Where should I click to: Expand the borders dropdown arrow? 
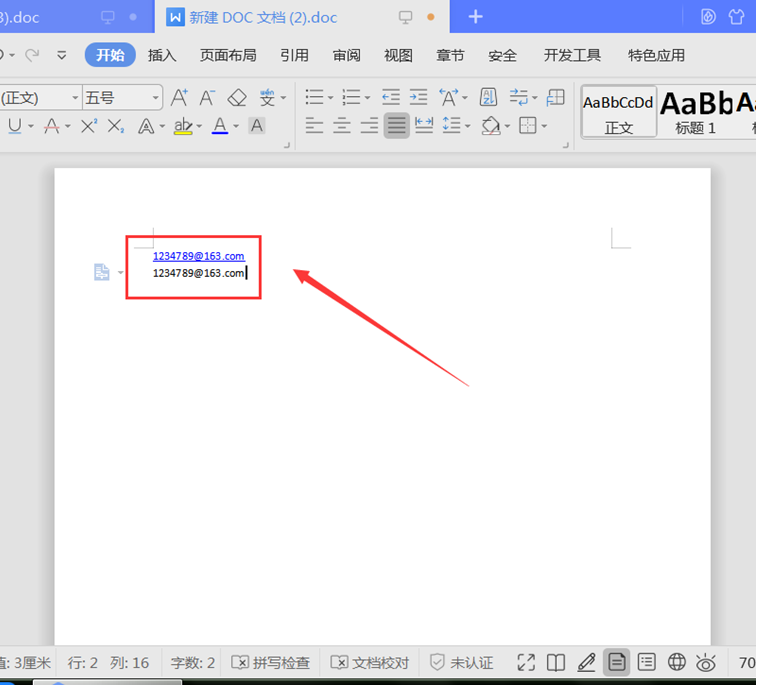(x=544, y=126)
